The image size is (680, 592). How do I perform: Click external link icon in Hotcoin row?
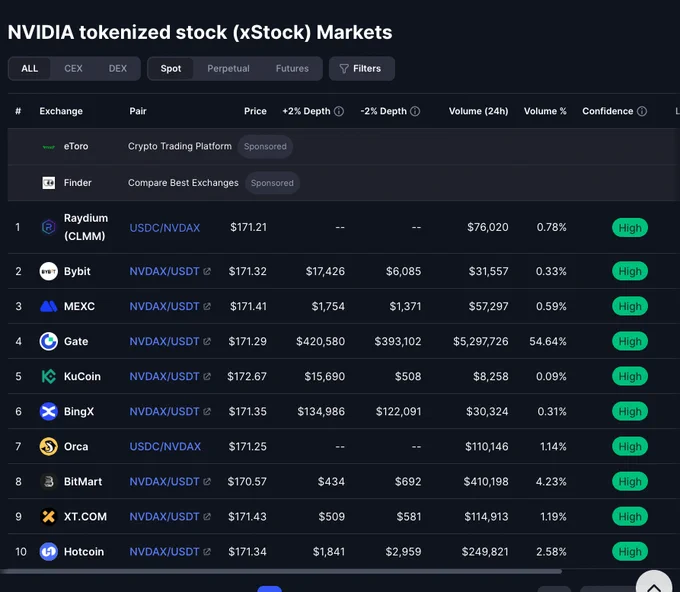tap(207, 552)
